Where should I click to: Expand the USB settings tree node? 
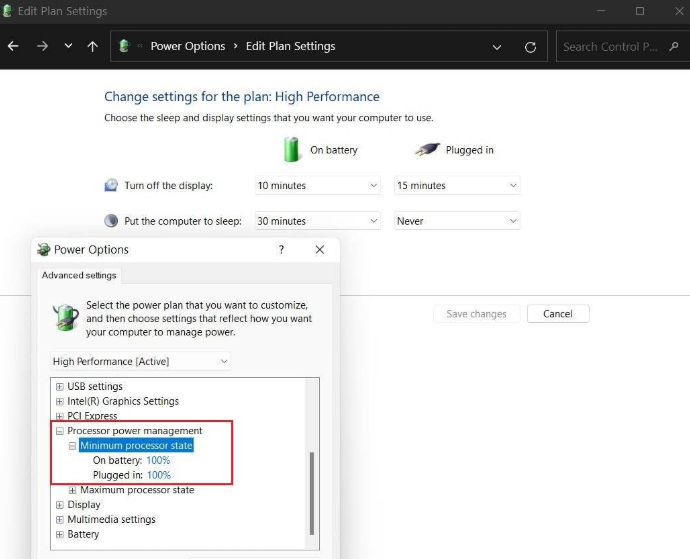(x=60, y=387)
